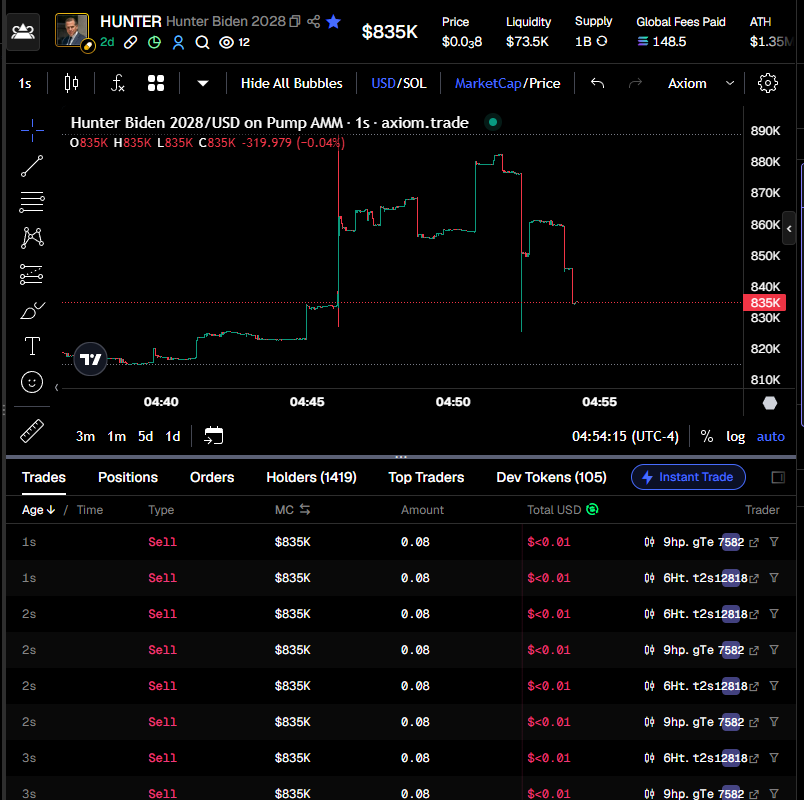
Task: Open external link for second row trader 6Ht.t2s
Action: (x=754, y=578)
